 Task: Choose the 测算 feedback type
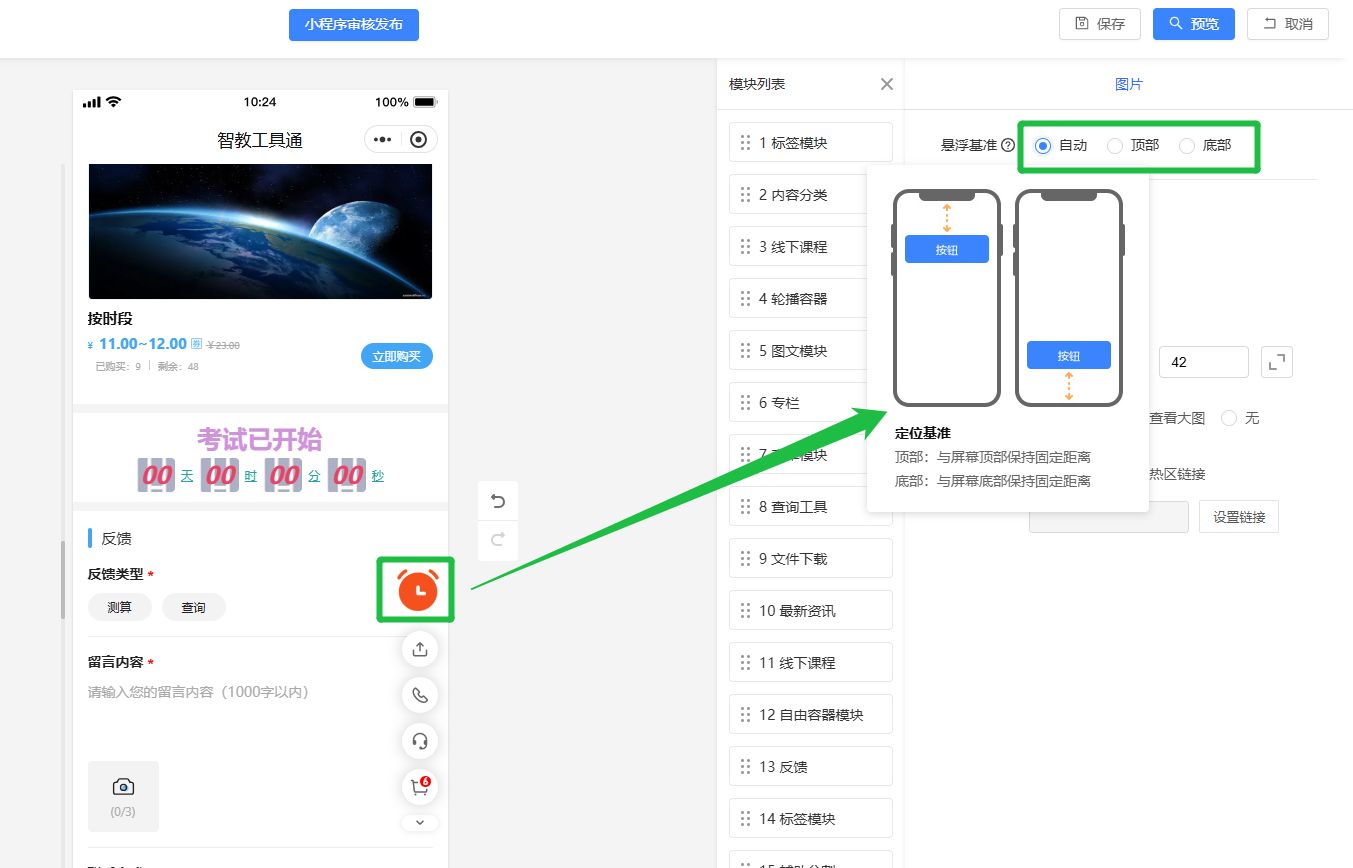(120, 607)
